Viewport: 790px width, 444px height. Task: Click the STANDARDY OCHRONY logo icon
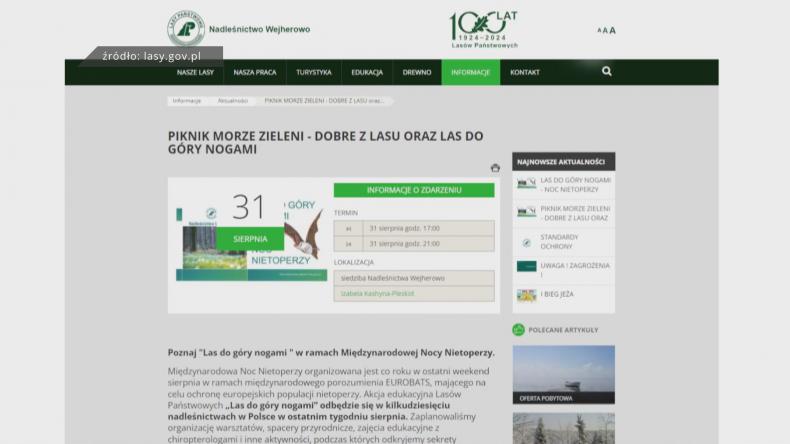(526, 243)
